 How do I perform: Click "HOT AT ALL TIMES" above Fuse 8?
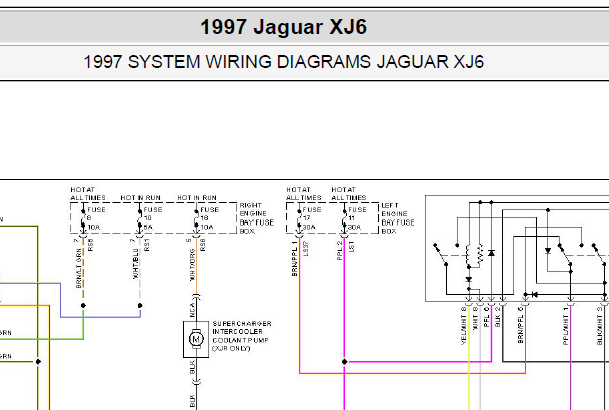click(88, 193)
